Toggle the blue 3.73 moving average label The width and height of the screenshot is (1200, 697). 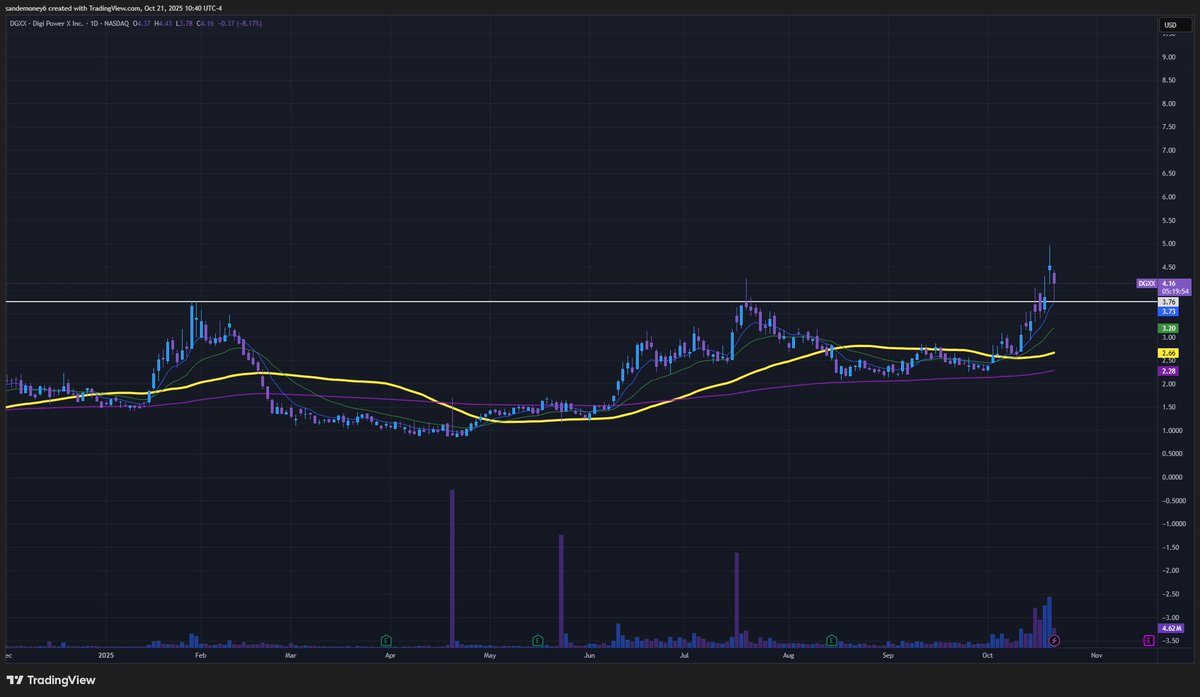(1167, 311)
